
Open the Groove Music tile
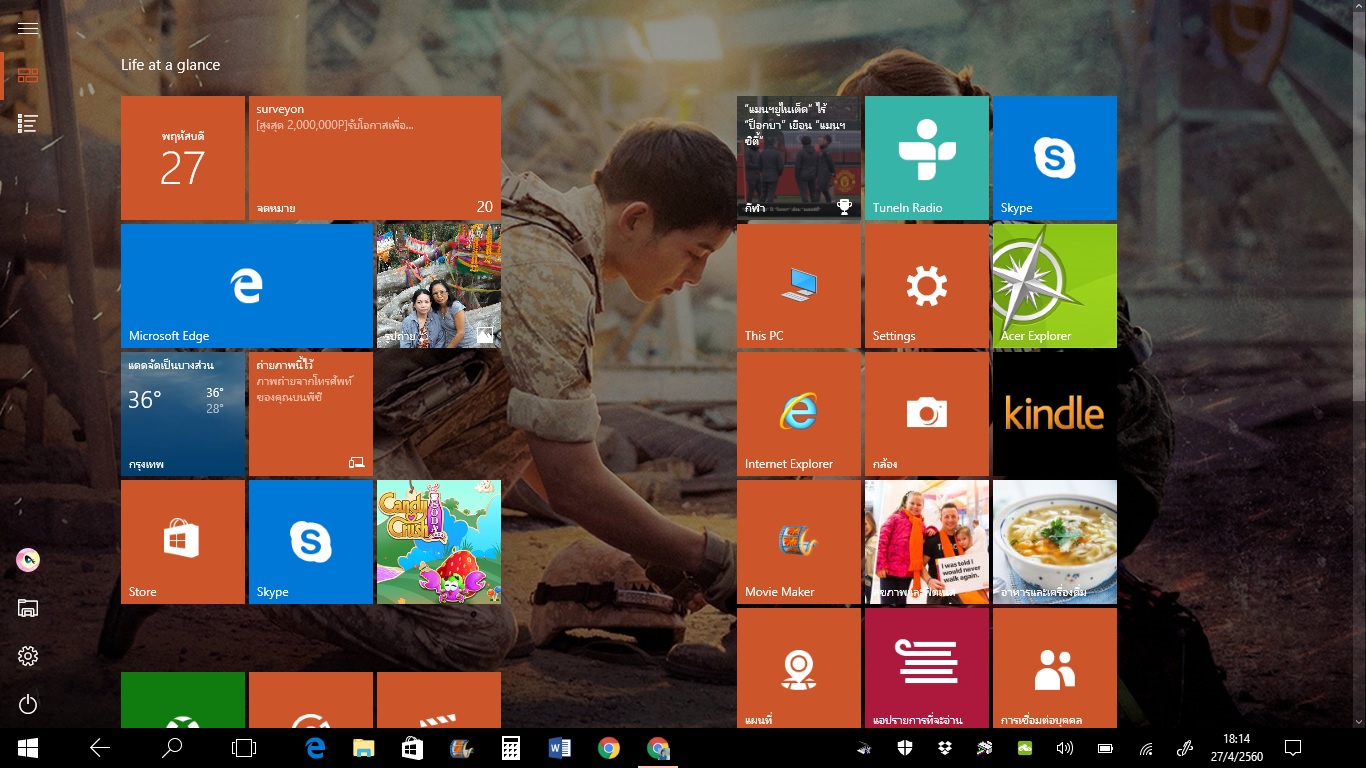[311, 700]
